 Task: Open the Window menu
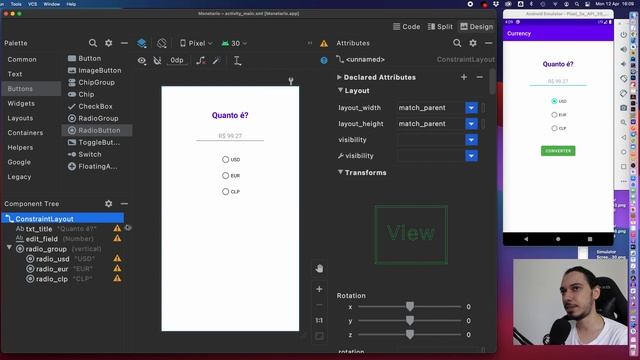[51, 4]
